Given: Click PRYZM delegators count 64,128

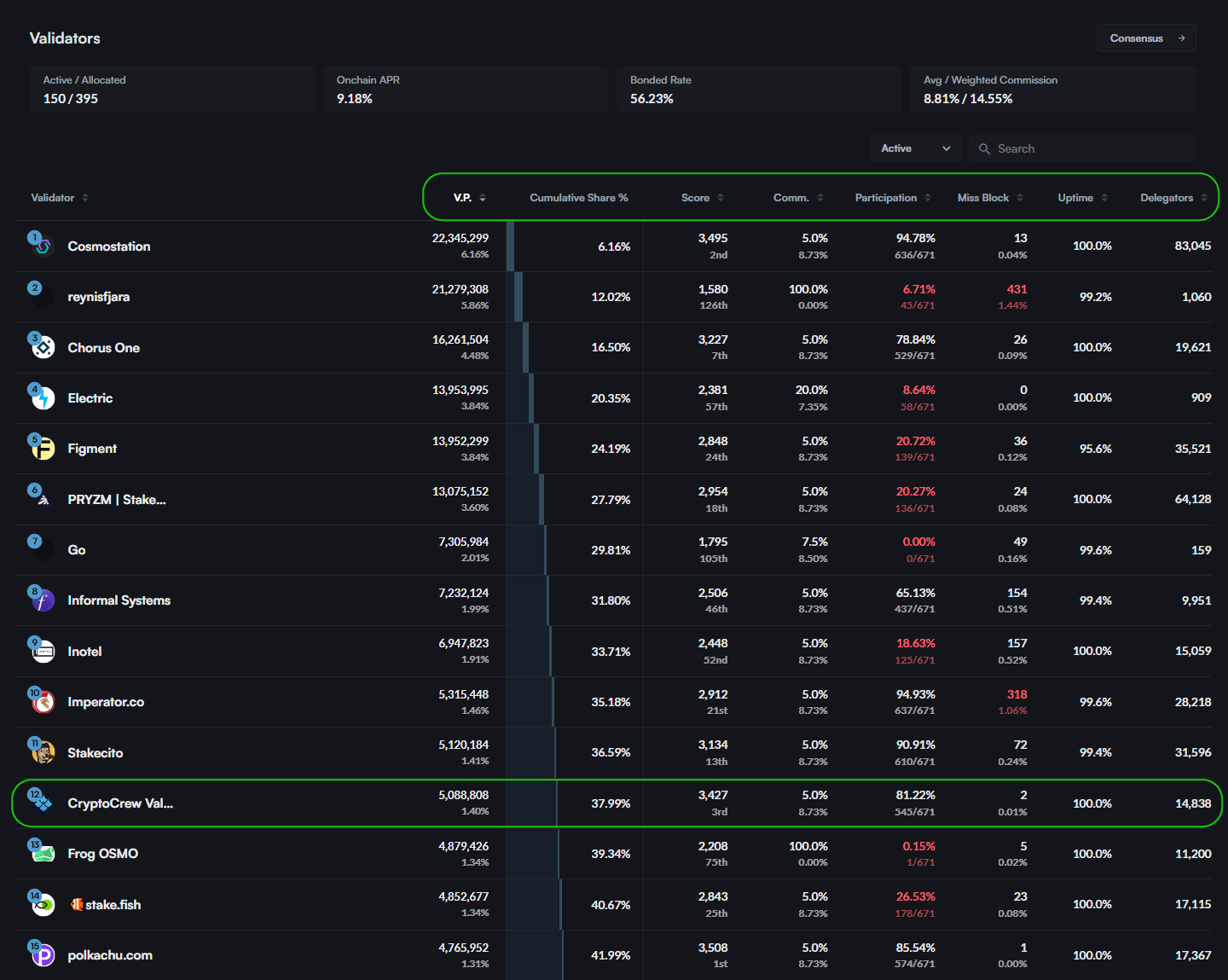Looking at the screenshot, I should 1193,499.
